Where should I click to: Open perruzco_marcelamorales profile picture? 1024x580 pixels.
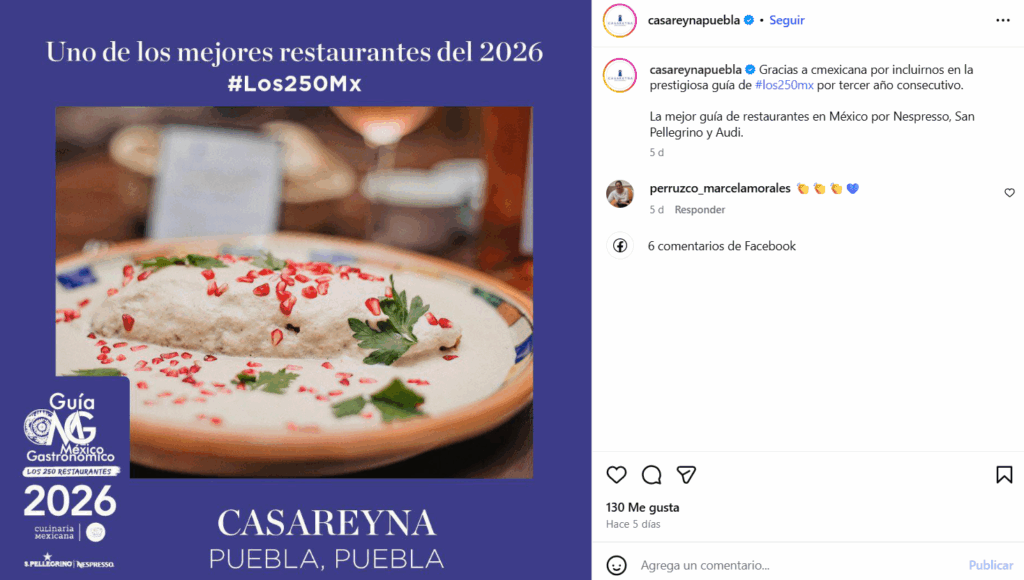point(620,194)
